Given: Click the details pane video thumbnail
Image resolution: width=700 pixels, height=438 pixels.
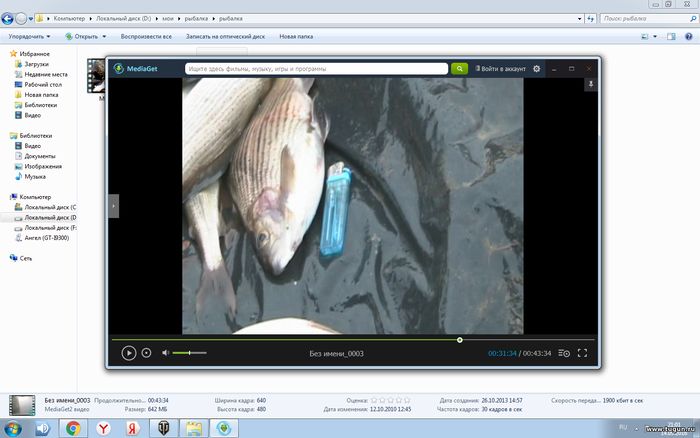Looking at the screenshot, I should pos(22,405).
